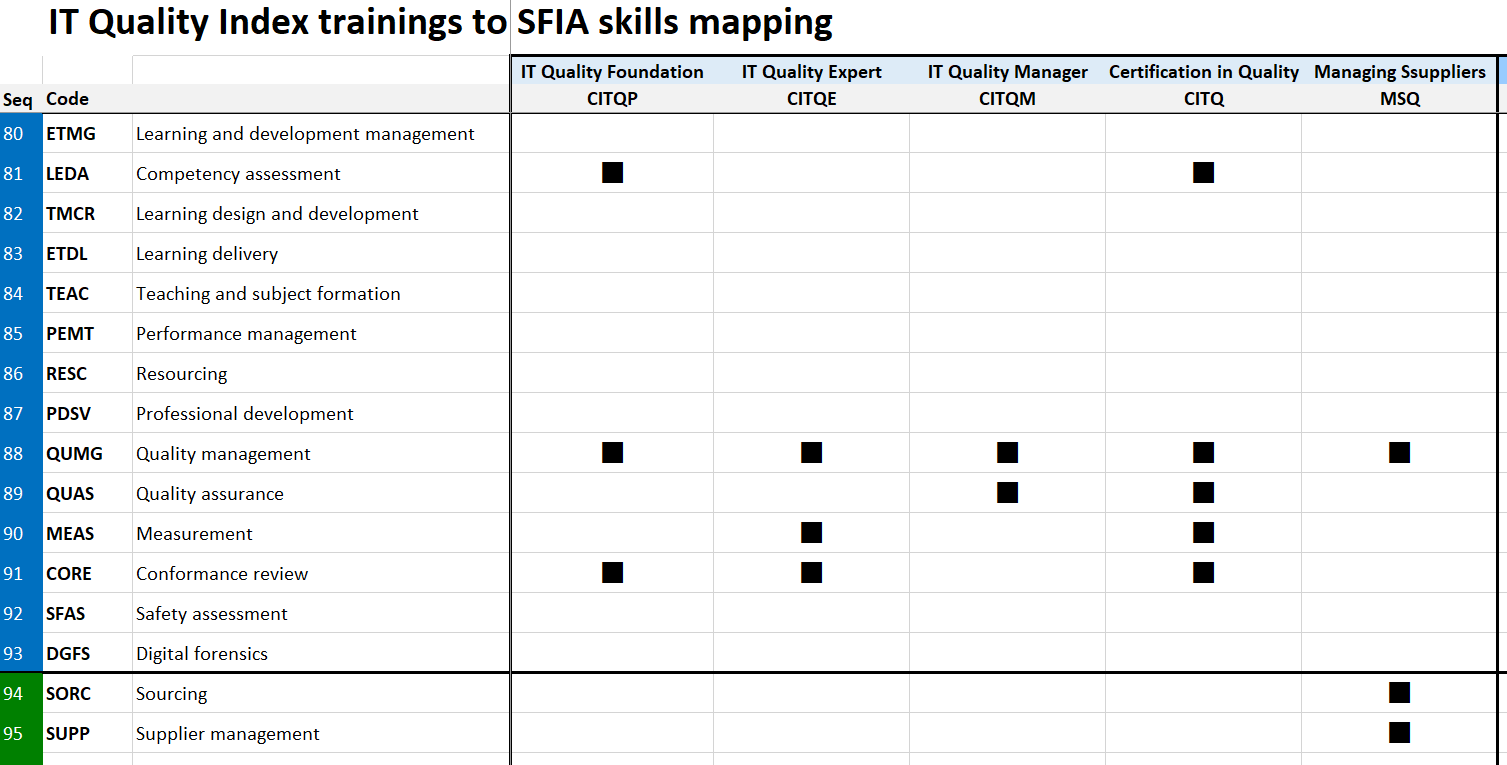Select the 'Digital forensics' cell
This screenshot has width=1507, height=765.
pos(321,654)
